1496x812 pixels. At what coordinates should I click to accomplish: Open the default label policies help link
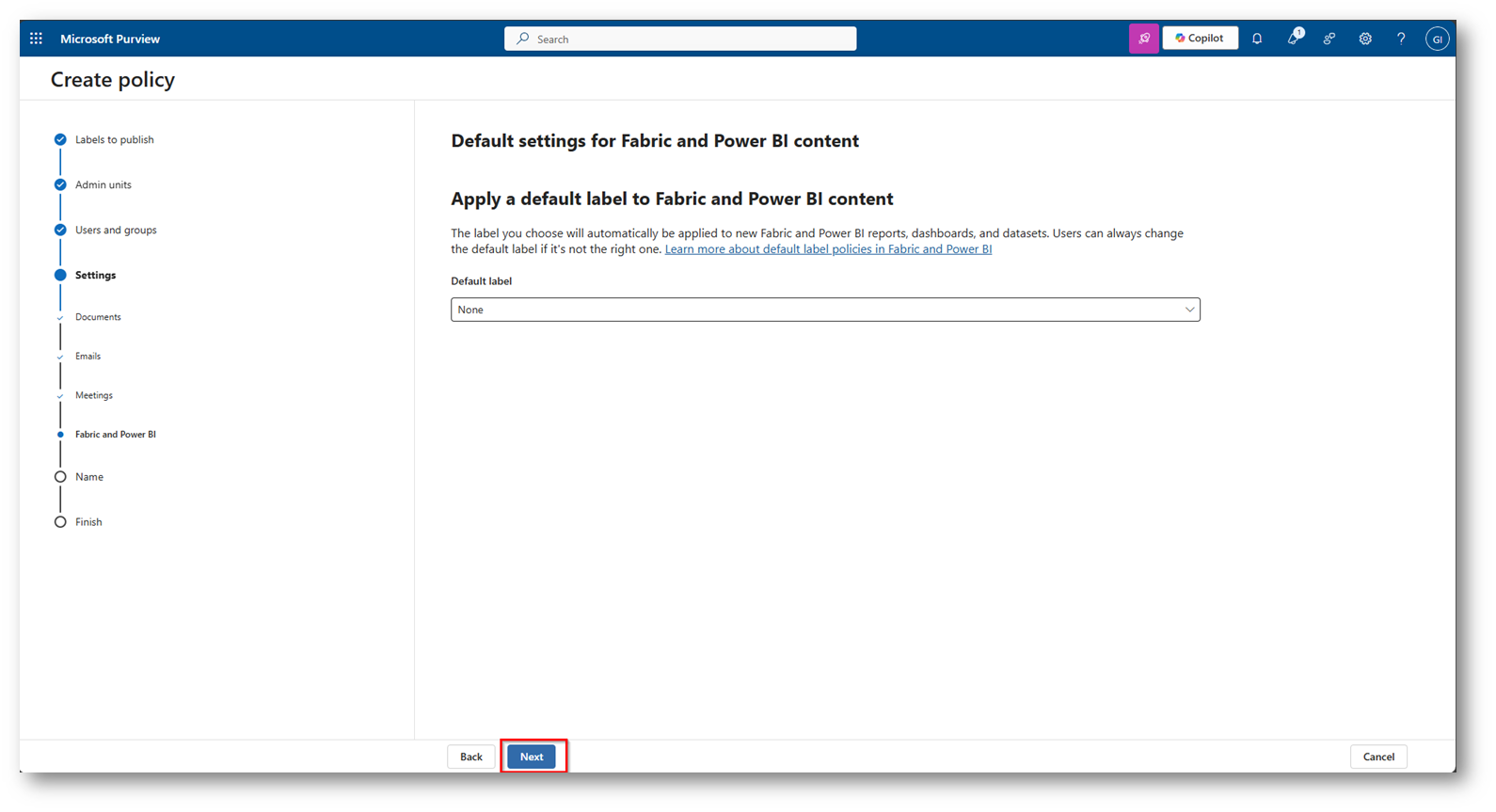[x=828, y=249]
